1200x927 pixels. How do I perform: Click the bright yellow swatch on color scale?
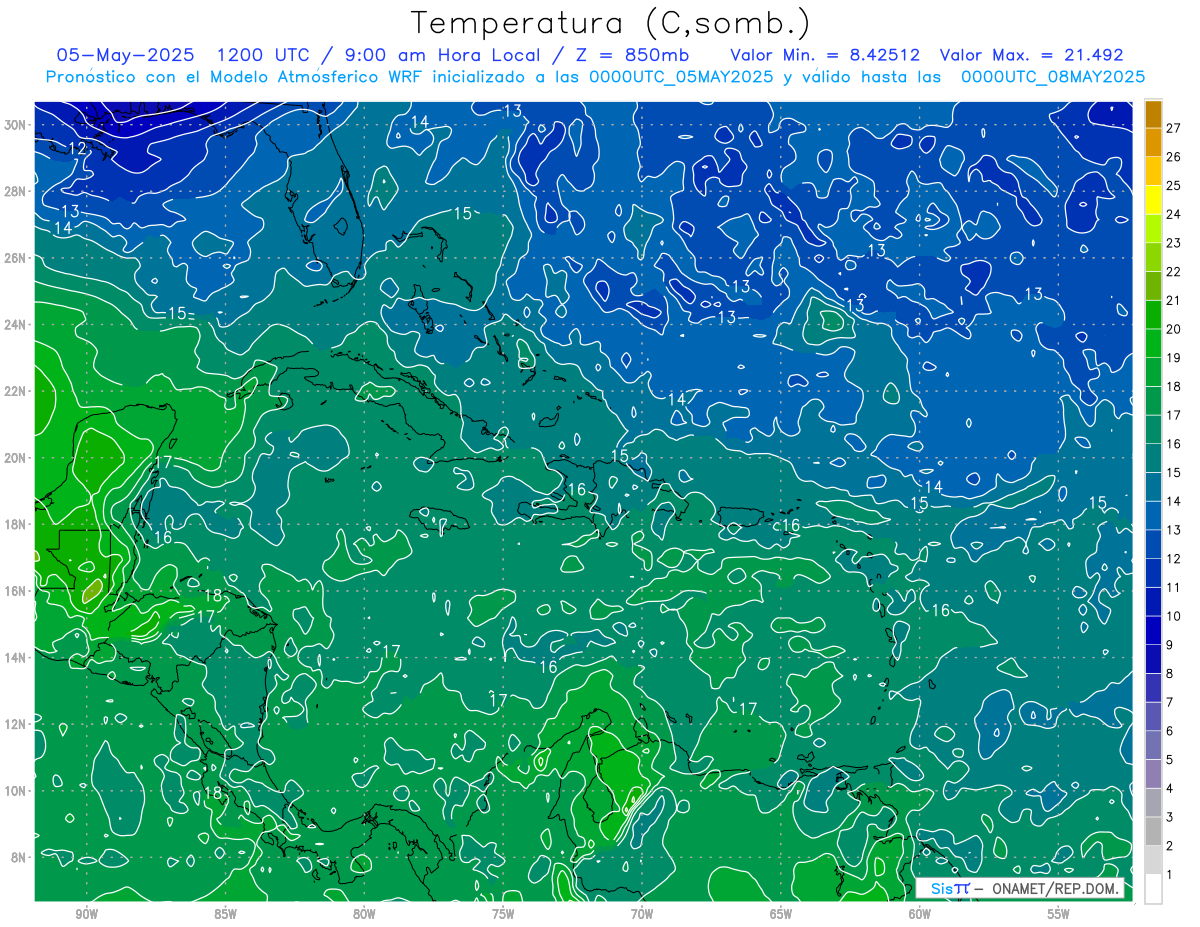(1153, 199)
